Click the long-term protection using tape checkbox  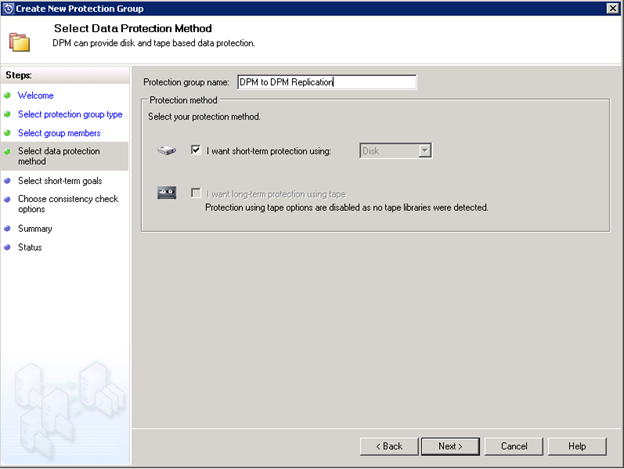(196, 193)
